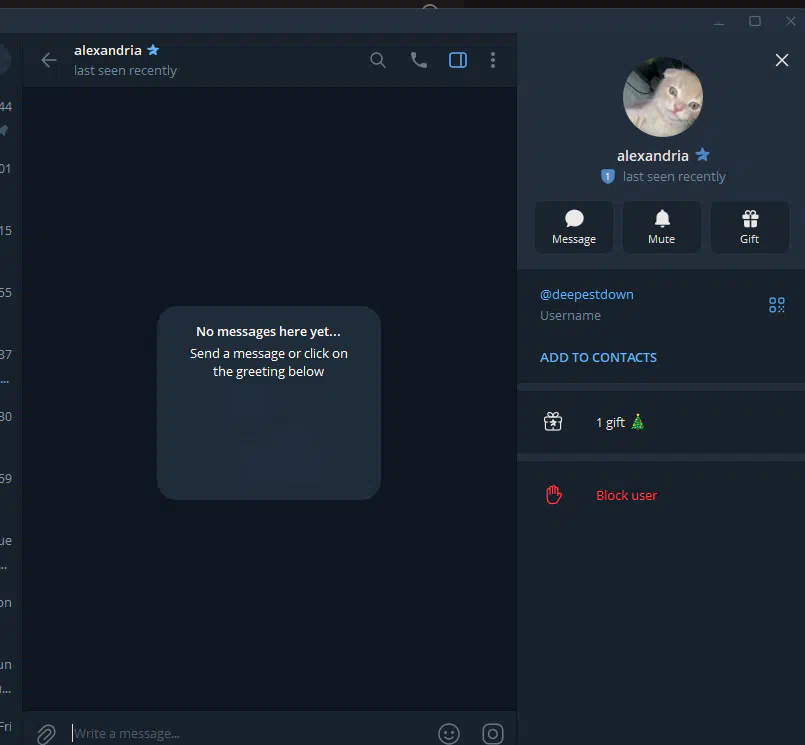The width and height of the screenshot is (805, 745).
Task: Click the Premium star in chat header
Action: [153, 50]
